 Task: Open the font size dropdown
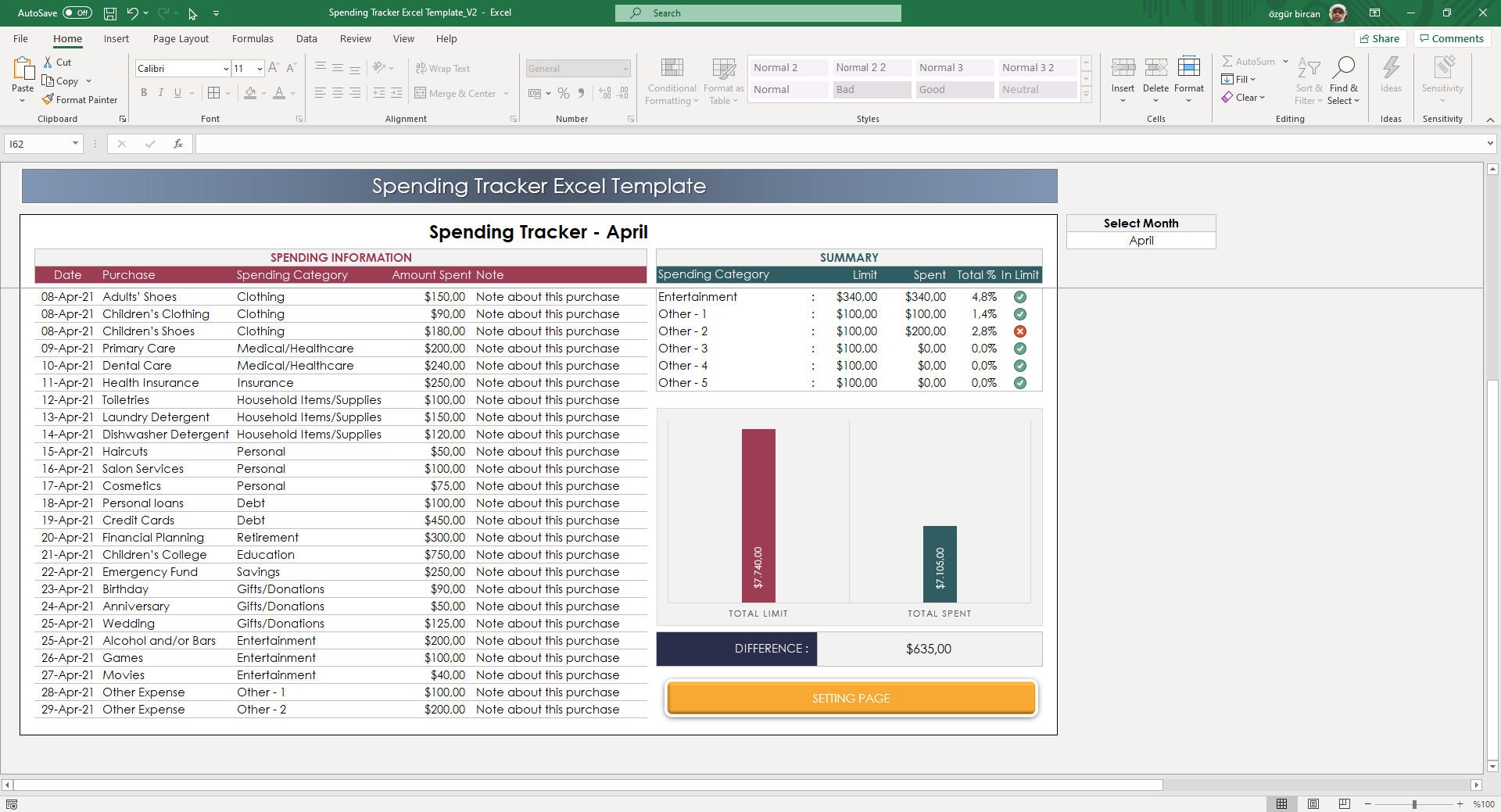pos(259,69)
